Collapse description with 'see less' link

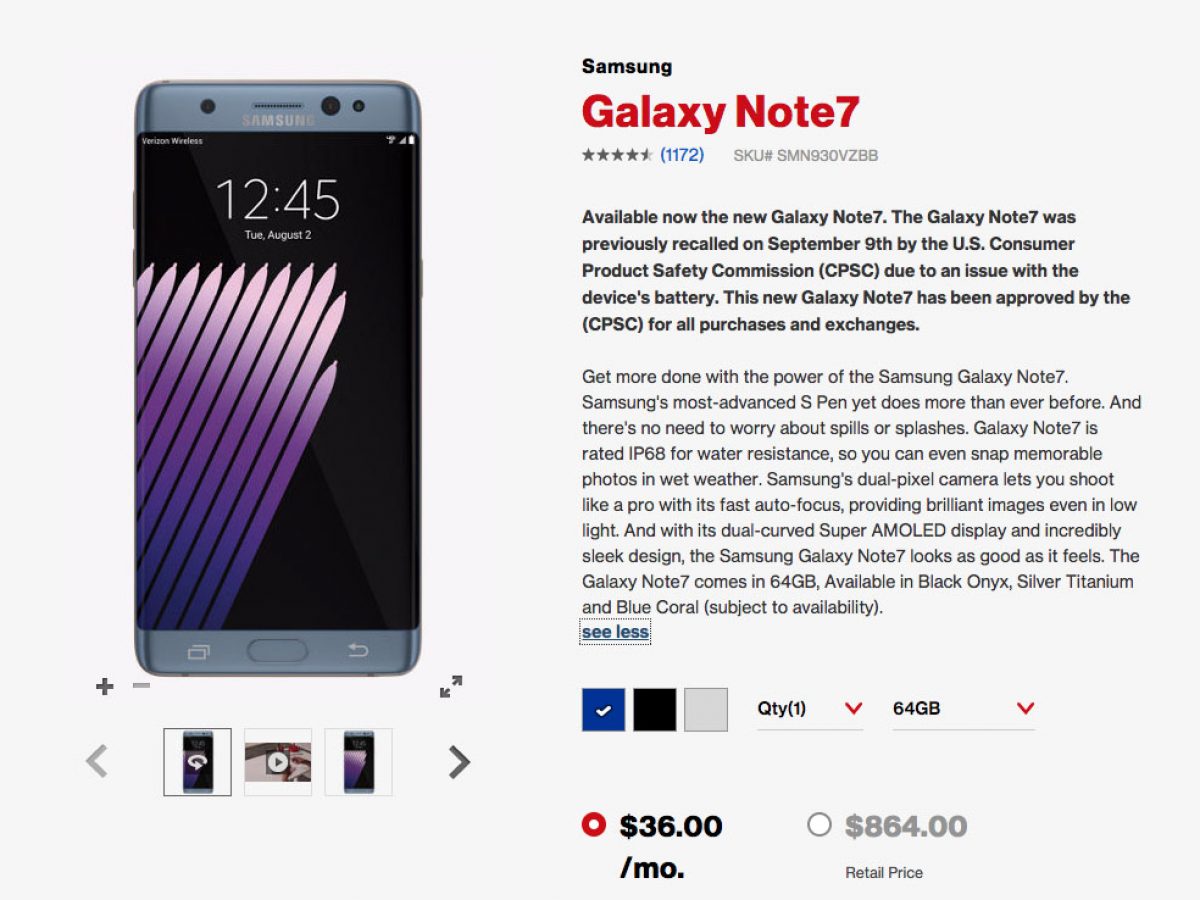click(615, 632)
